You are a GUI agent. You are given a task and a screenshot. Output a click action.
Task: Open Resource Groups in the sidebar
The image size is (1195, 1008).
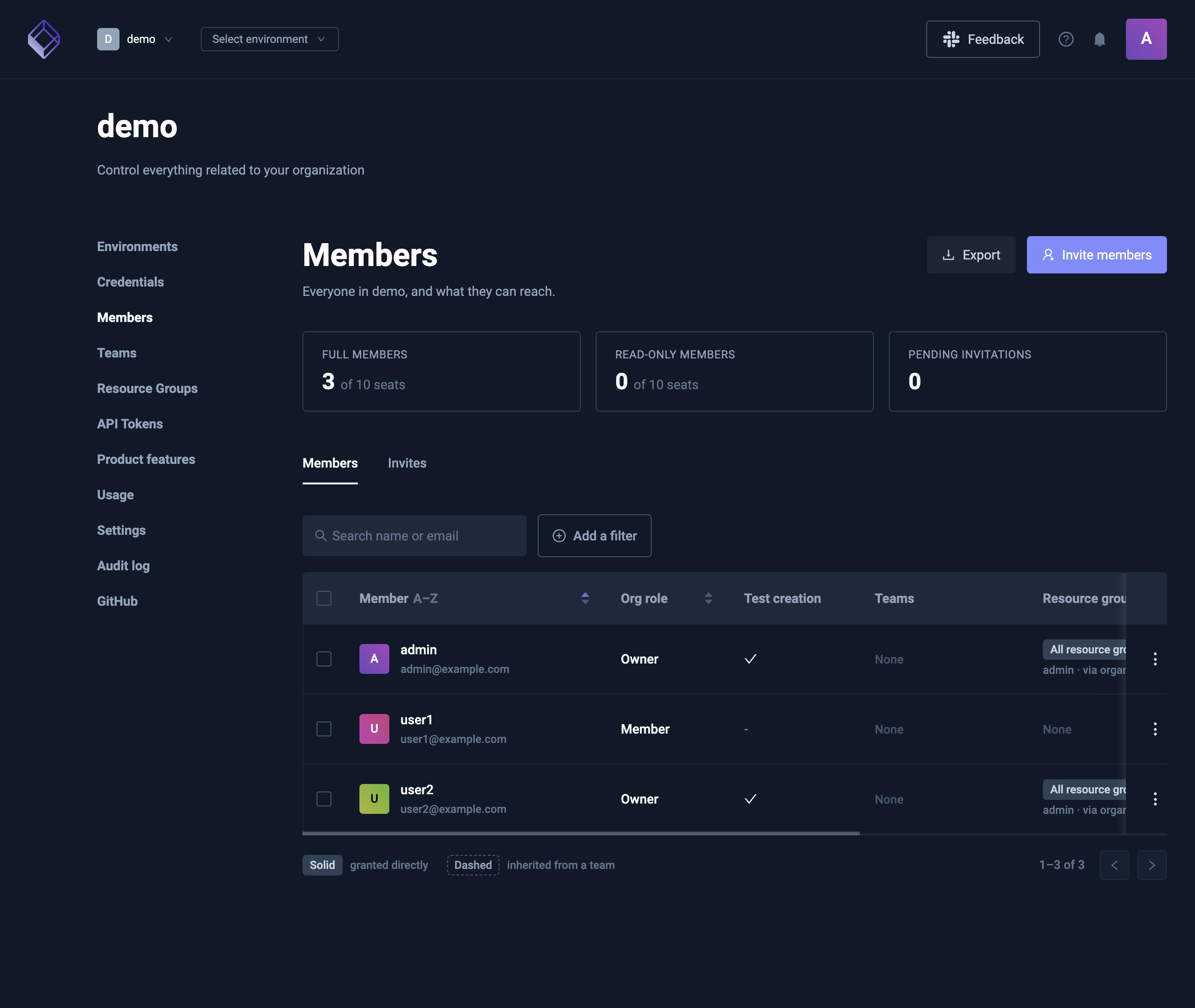click(147, 388)
